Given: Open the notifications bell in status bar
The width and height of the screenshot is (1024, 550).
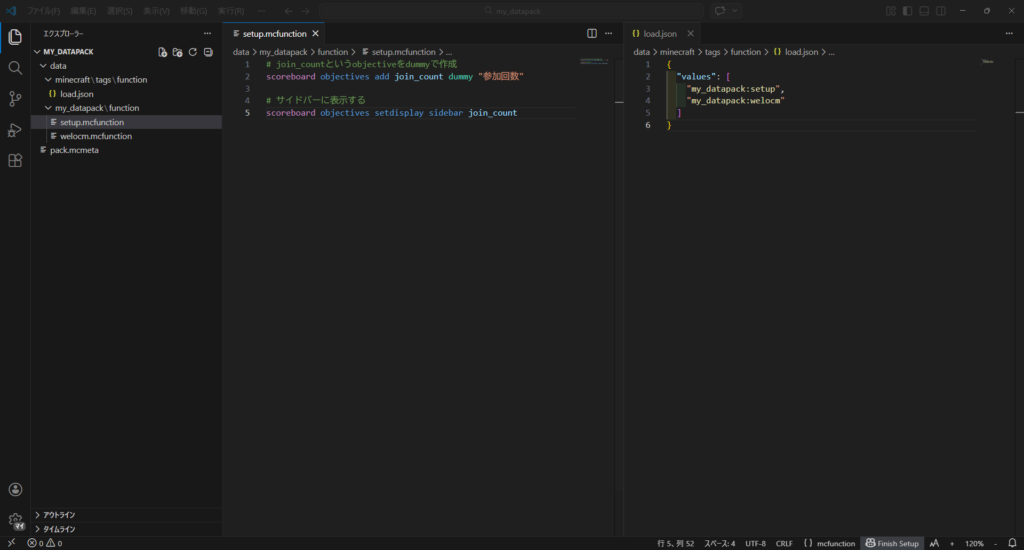Looking at the screenshot, I should (x=1012, y=543).
